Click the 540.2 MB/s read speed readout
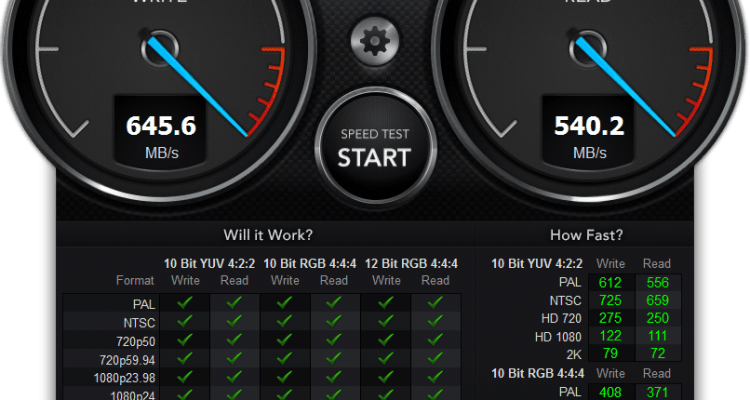The image size is (750, 400). point(589,128)
